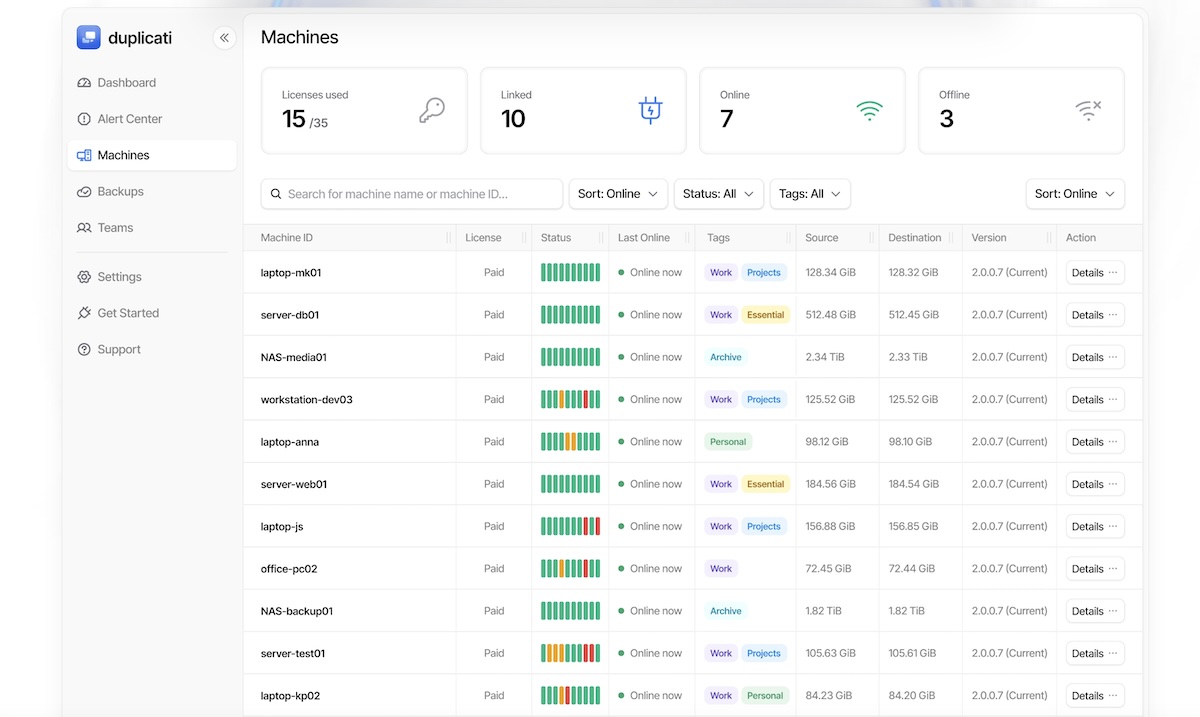
Task: Collapse the sidebar with double-chevron button
Action: (224, 38)
